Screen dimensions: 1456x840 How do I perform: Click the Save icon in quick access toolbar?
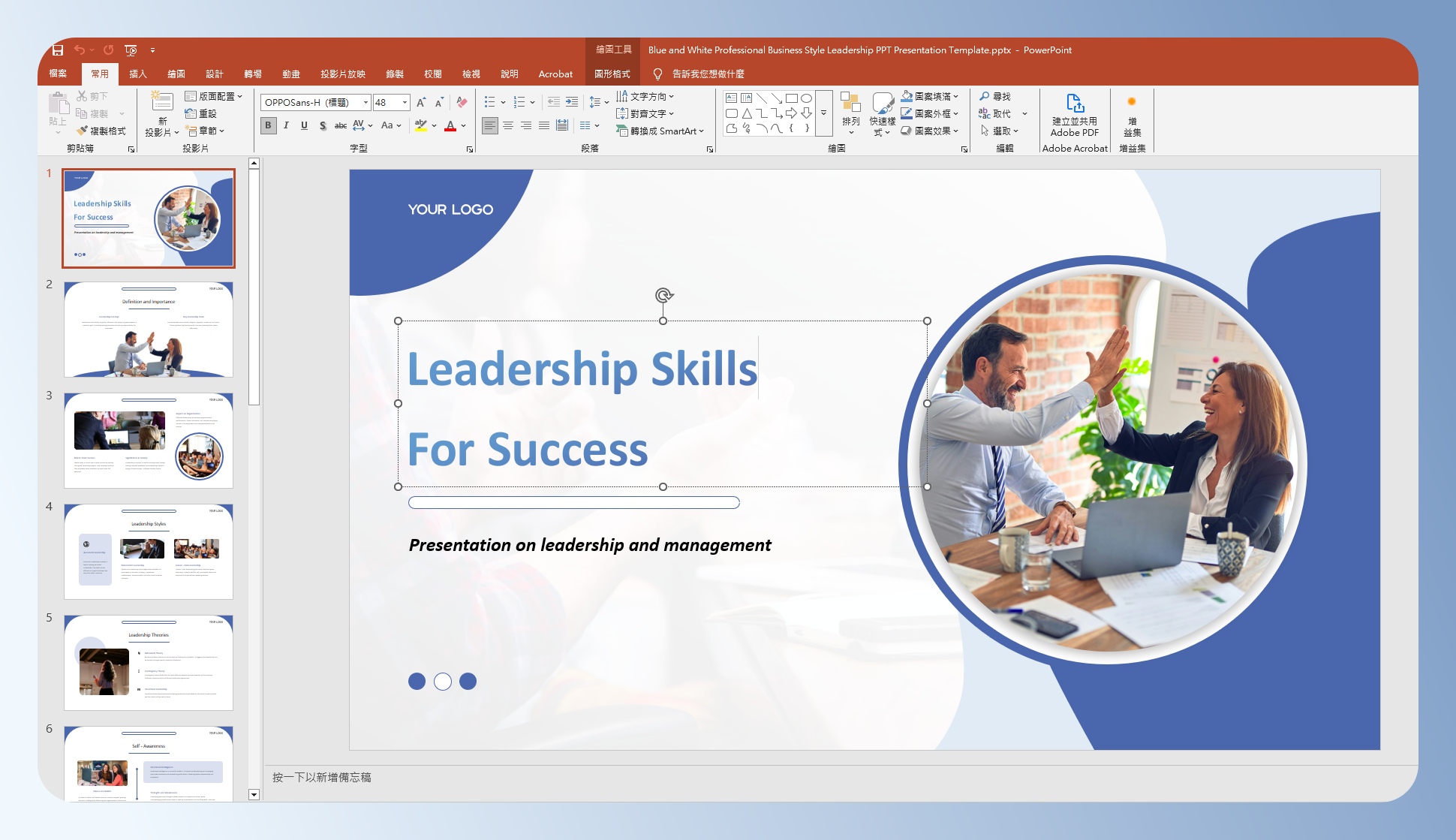(x=58, y=50)
